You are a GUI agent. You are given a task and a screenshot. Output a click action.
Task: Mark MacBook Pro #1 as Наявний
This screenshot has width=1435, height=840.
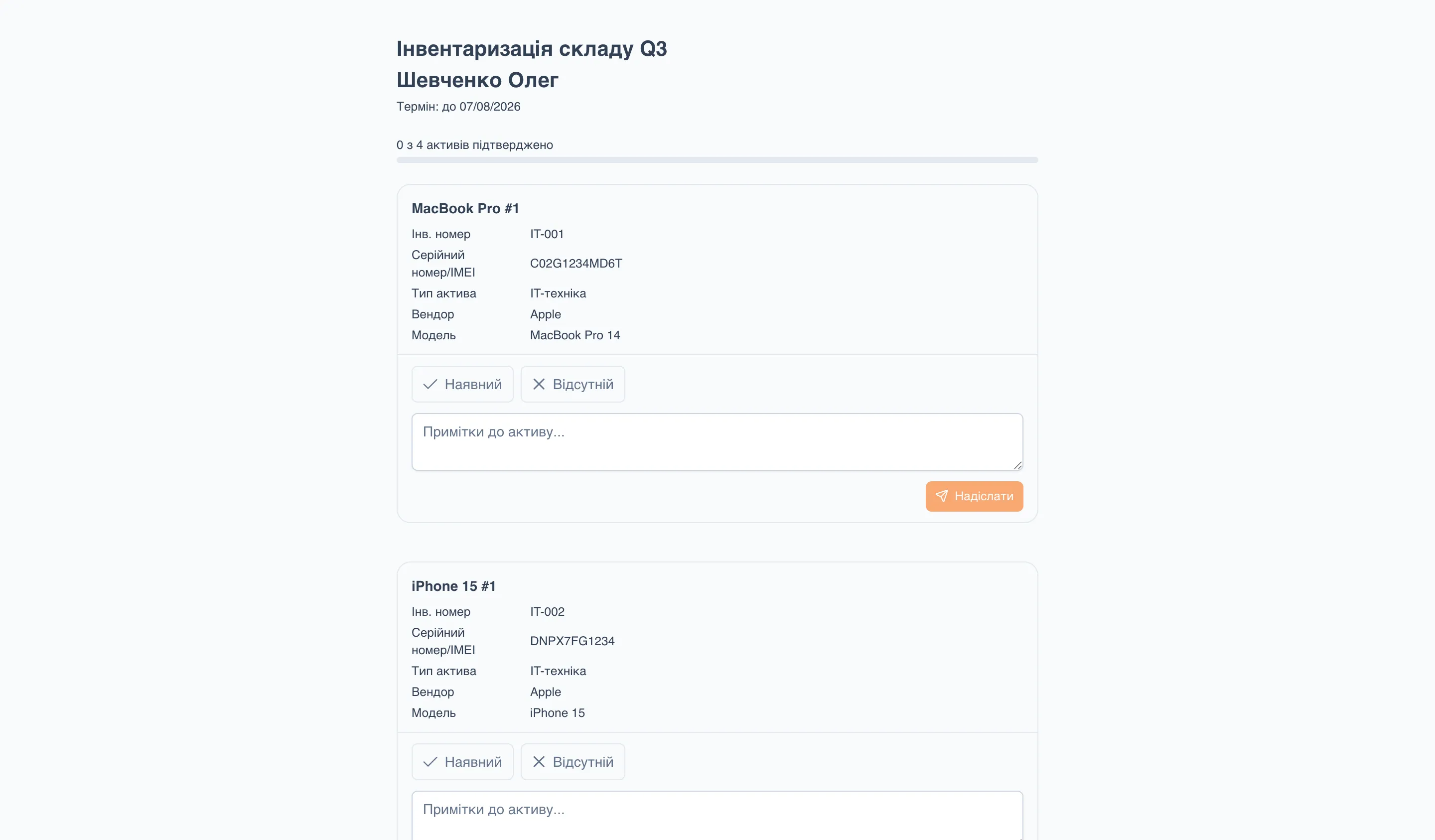click(462, 385)
